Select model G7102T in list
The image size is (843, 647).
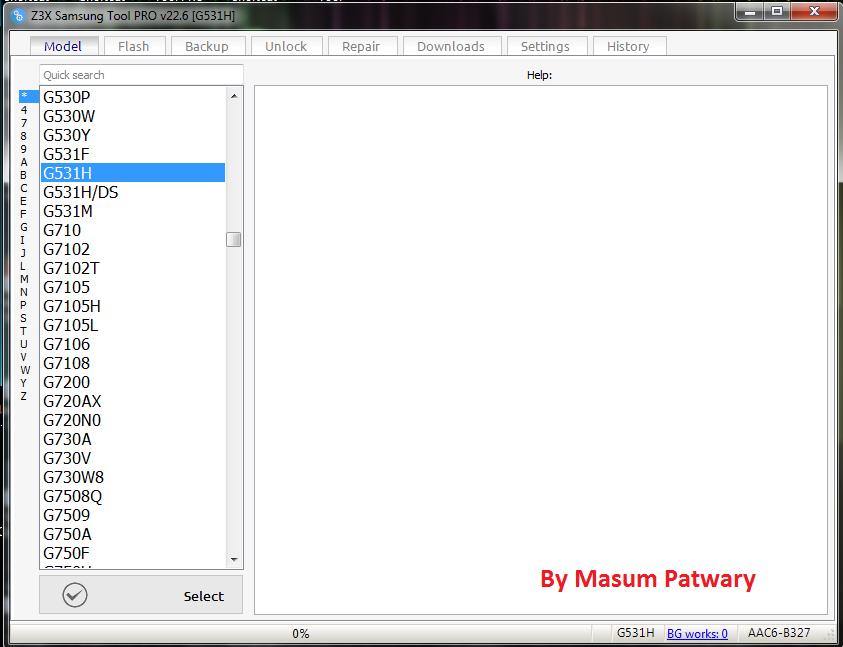[x=133, y=268]
